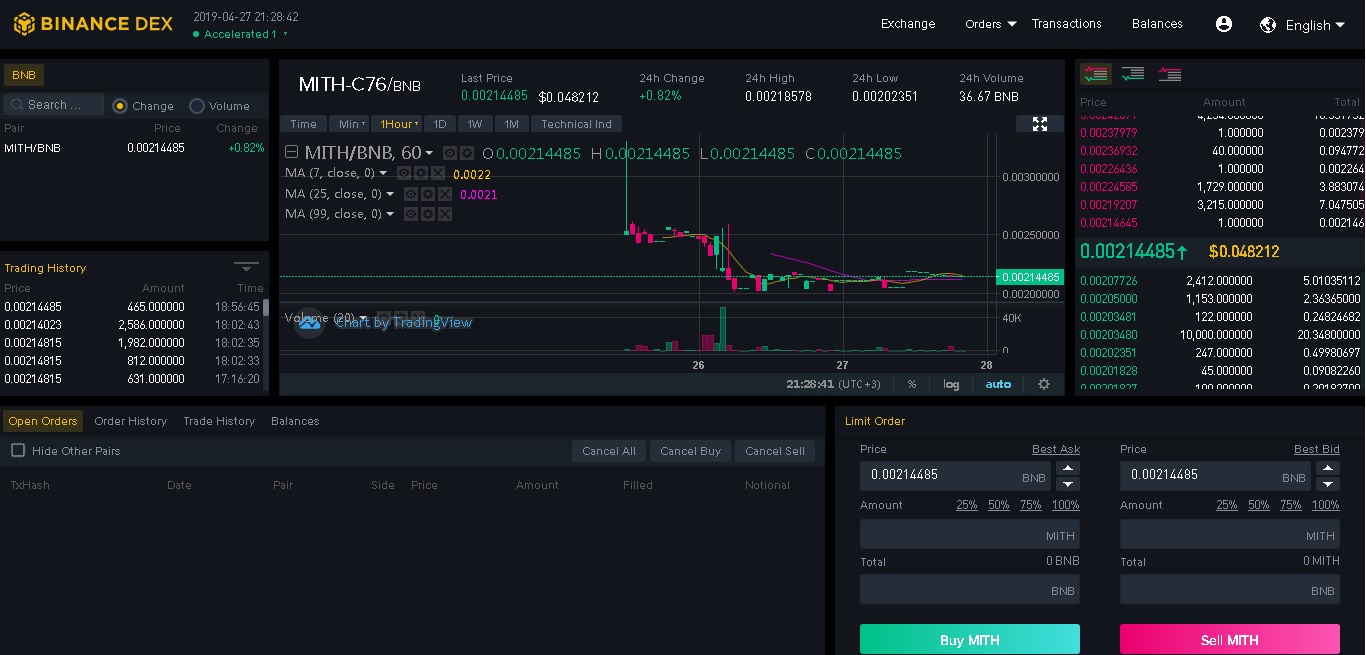This screenshot has height=655, width=1366.
Task: Select the combined buy/sell order book view
Action: 1095,73
